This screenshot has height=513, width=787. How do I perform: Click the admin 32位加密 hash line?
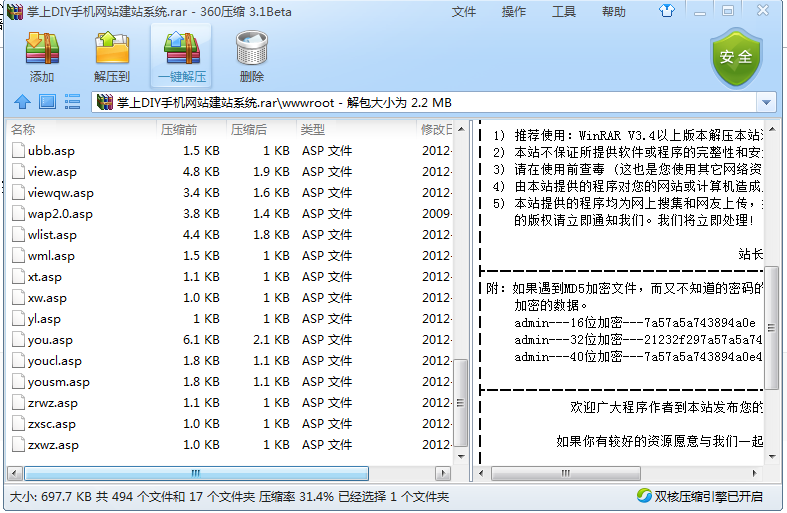(638, 340)
